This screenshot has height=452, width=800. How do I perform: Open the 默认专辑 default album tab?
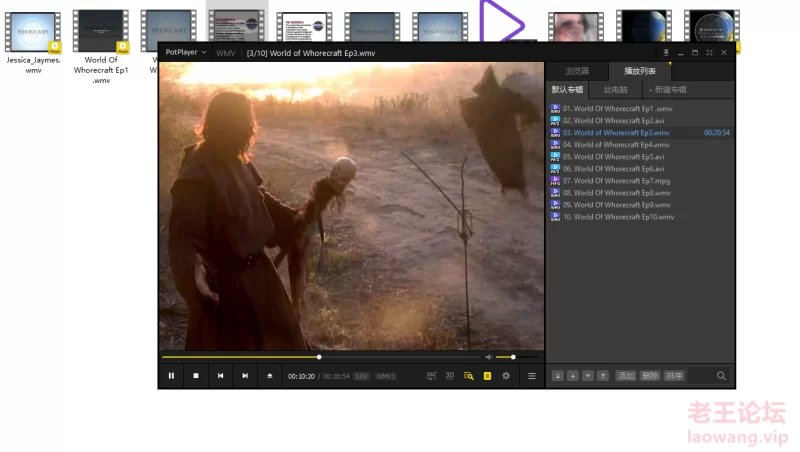567,90
